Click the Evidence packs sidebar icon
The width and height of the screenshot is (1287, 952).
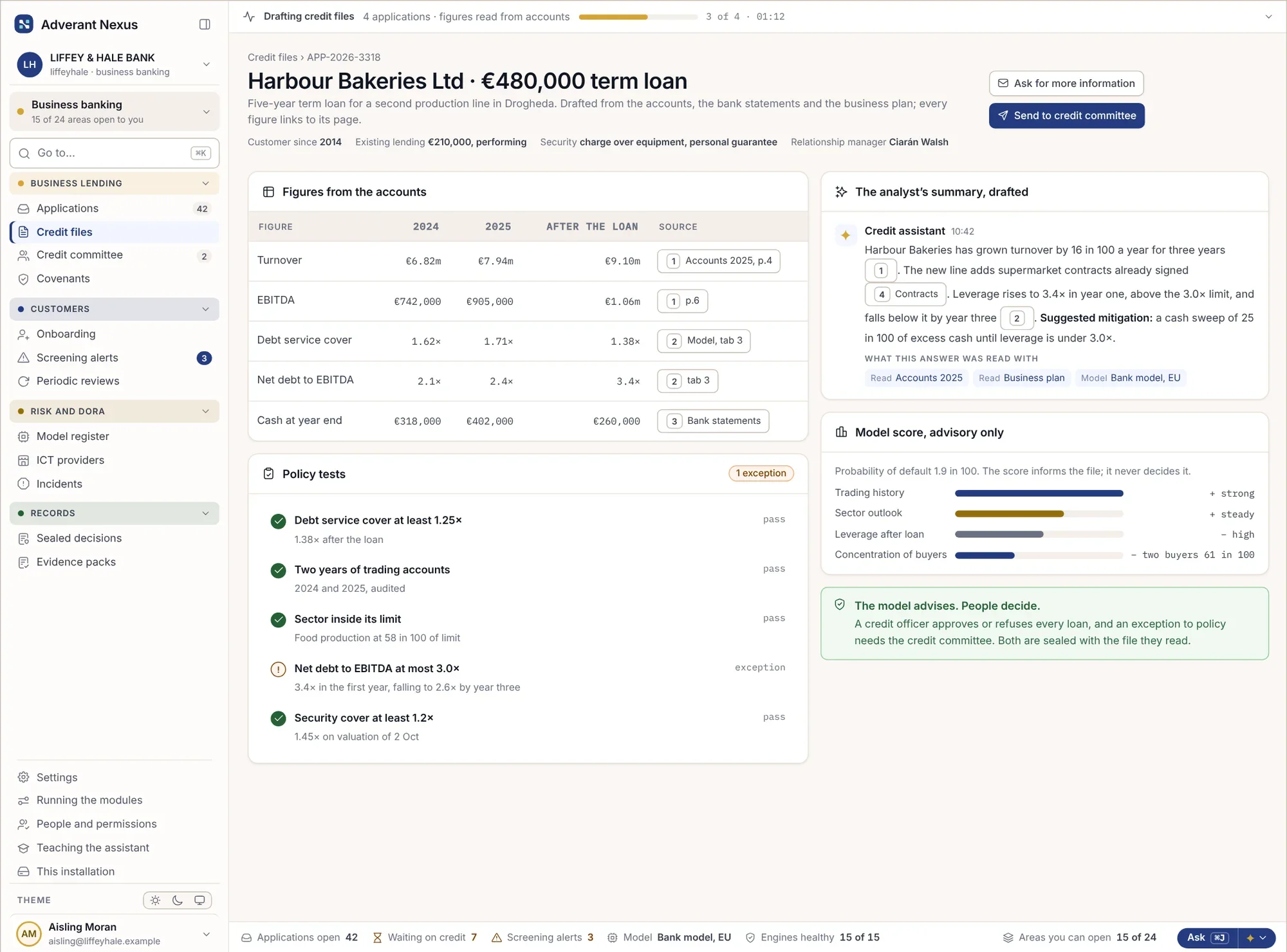24,562
